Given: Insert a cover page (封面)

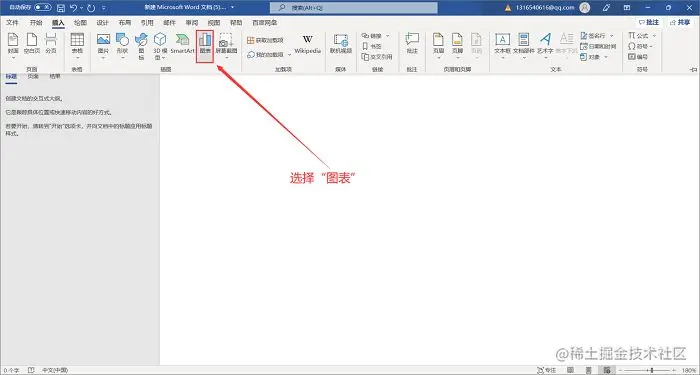Looking at the screenshot, I should click(13, 45).
